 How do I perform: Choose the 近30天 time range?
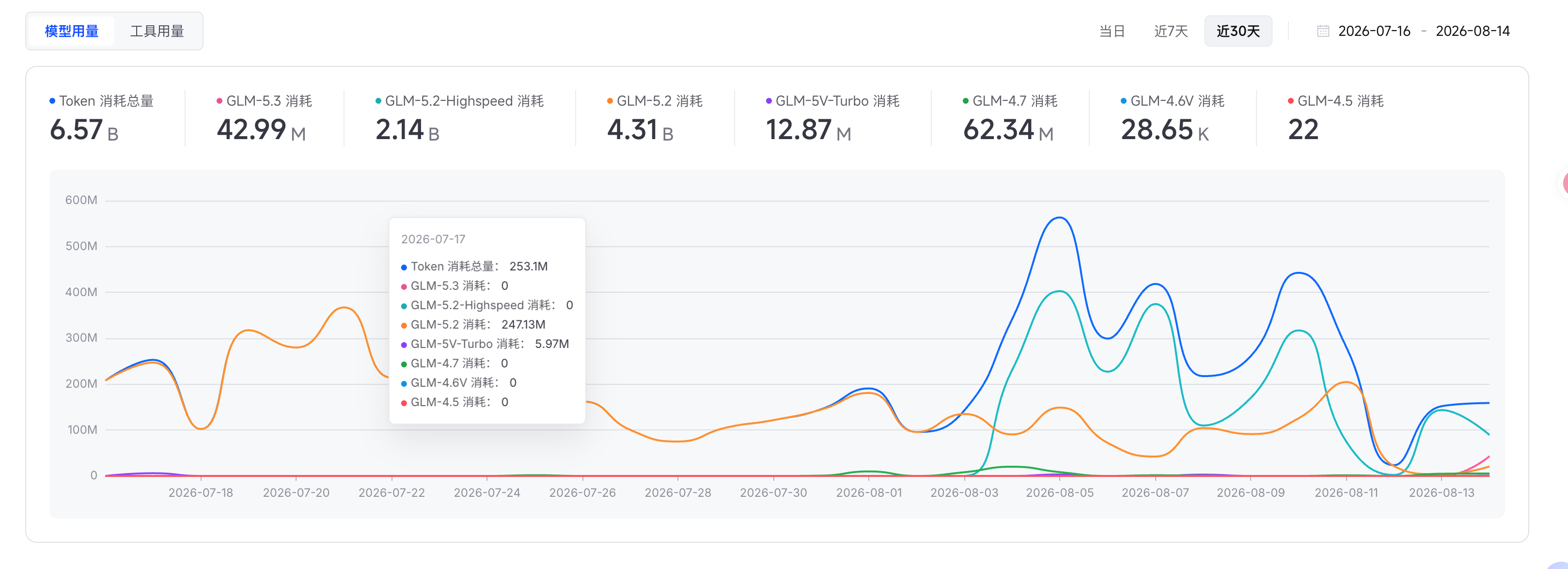[1238, 31]
